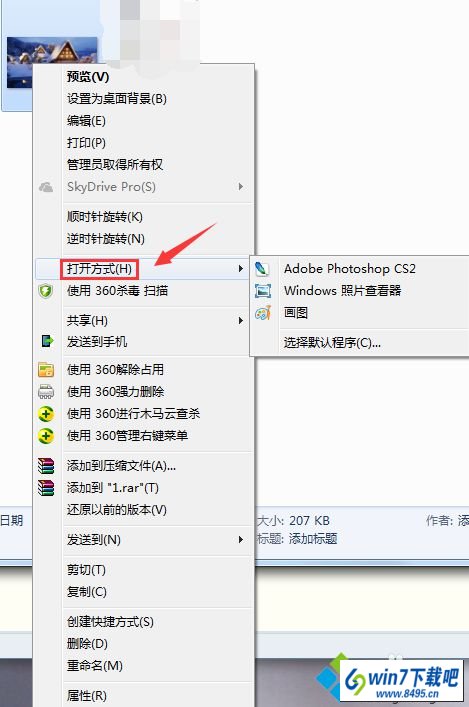Open 选择默认程序(C)... option

tap(332, 343)
